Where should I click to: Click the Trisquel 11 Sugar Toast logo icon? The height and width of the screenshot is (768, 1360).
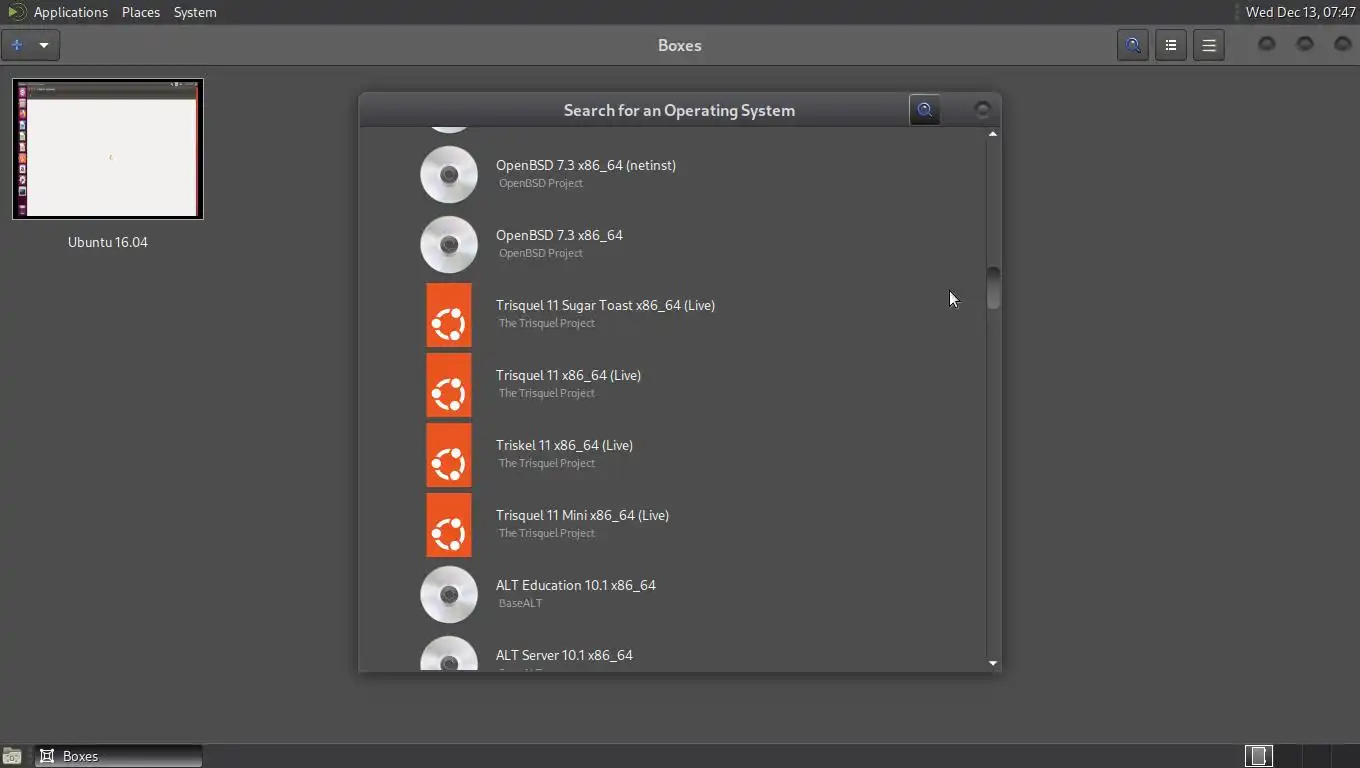click(x=449, y=315)
